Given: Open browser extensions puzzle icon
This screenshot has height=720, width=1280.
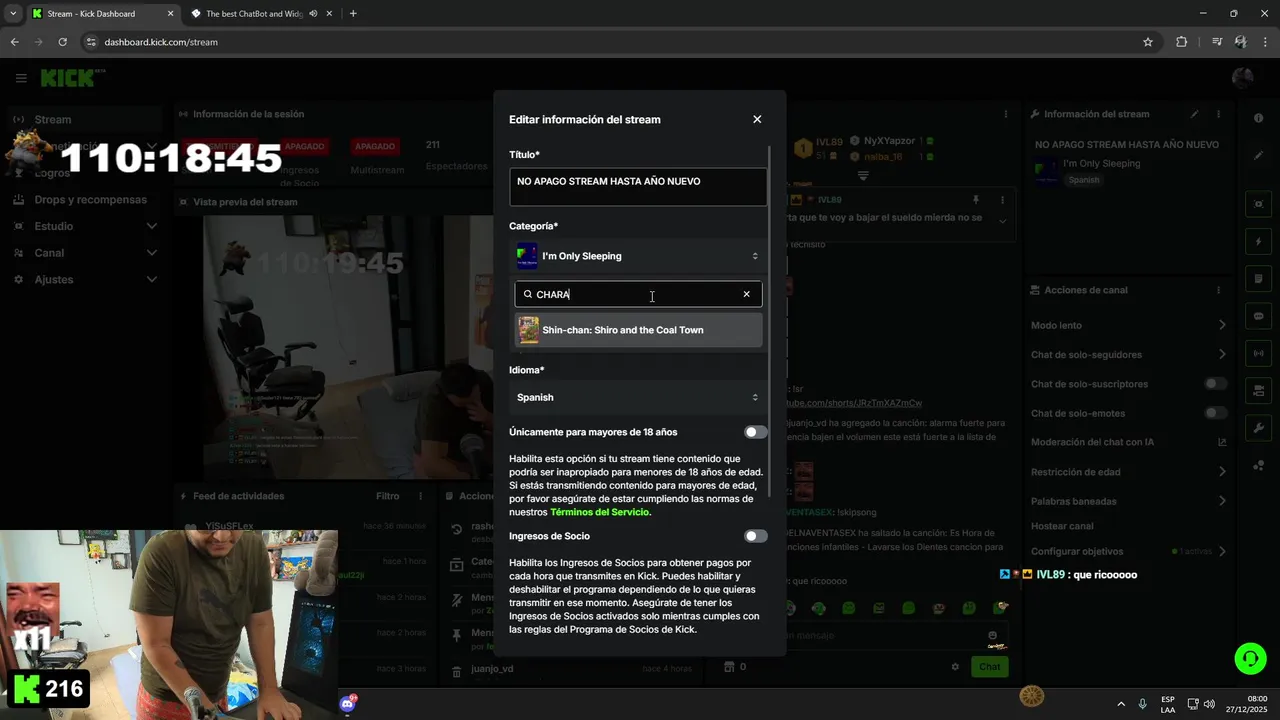Looking at the screenshot, I should click(1182, 42).
